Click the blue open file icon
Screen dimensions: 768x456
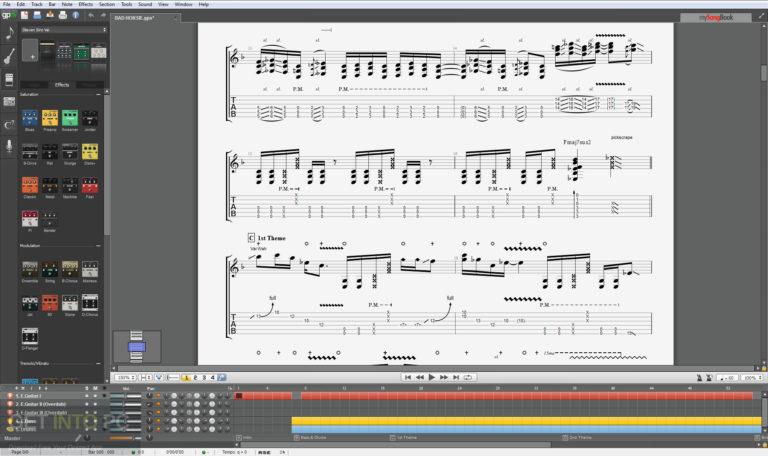point(37,15)
